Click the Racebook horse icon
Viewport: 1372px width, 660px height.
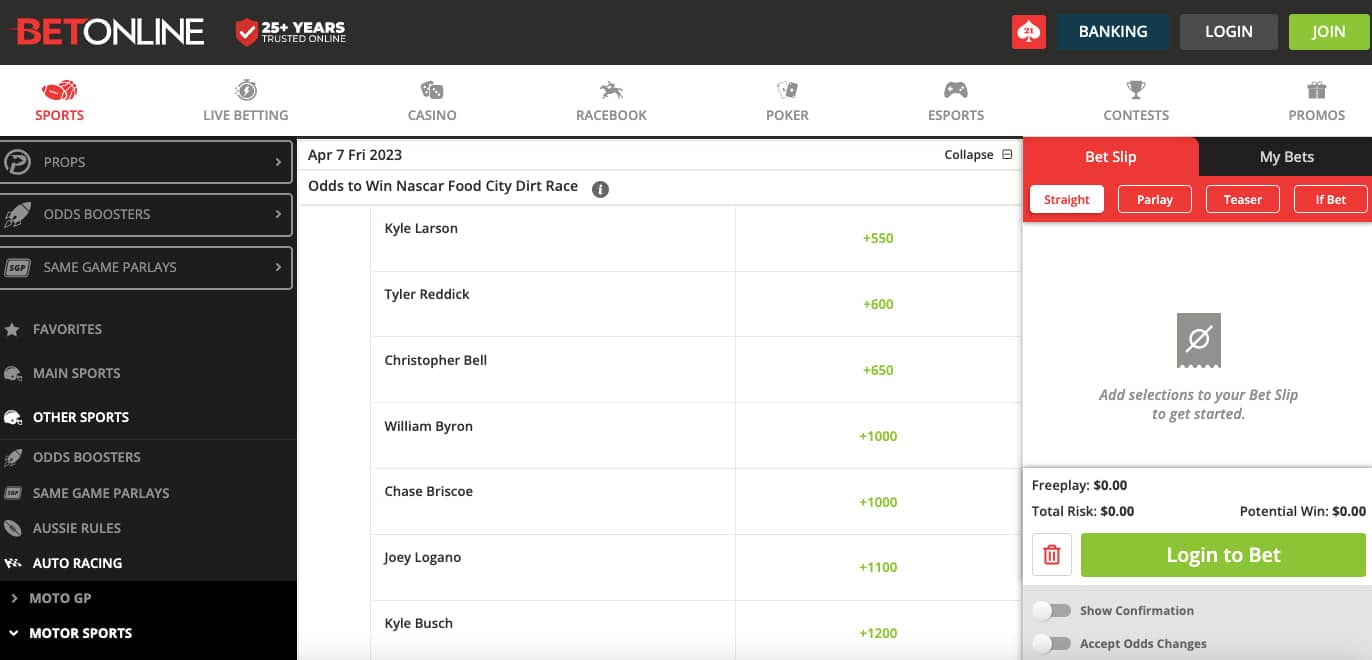(611, 90)
